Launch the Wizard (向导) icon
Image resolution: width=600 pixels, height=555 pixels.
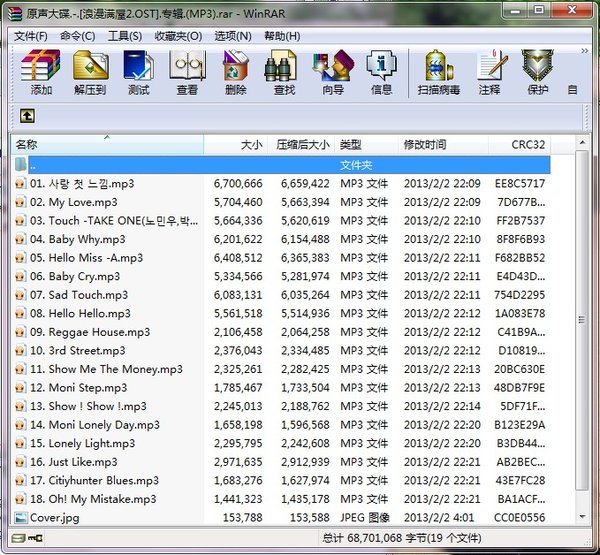(333, 72)
